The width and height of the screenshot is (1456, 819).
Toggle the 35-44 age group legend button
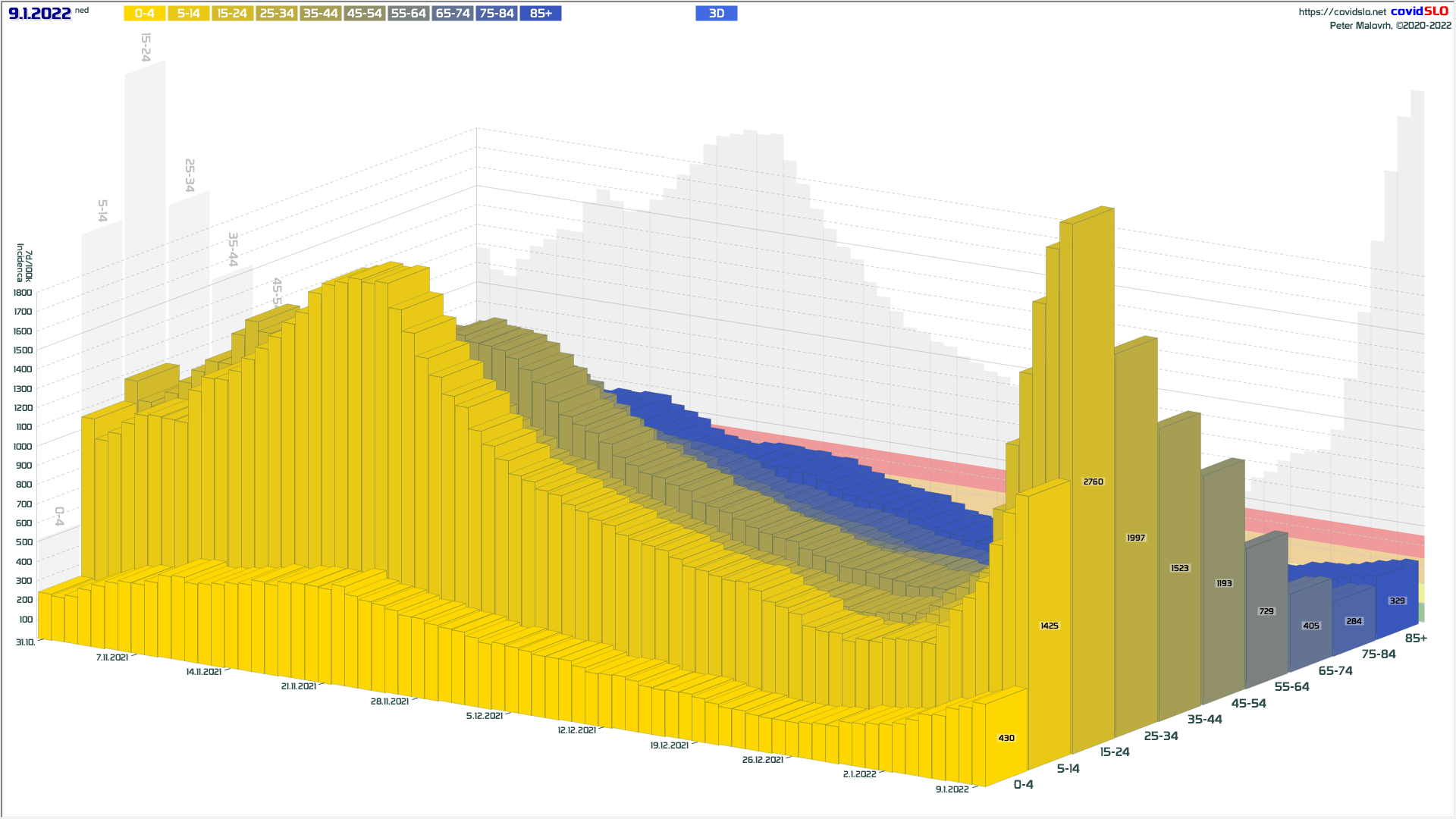[320, 14]
